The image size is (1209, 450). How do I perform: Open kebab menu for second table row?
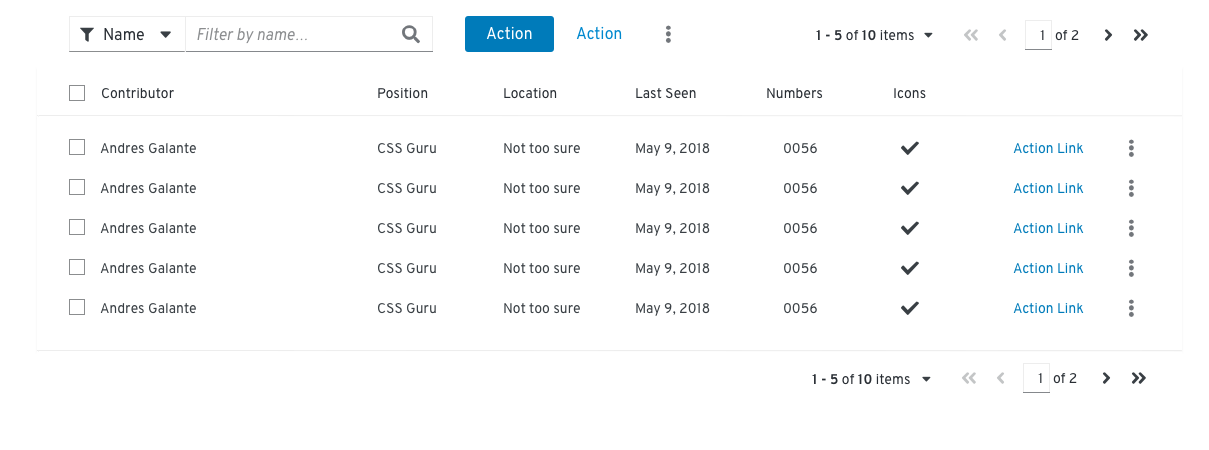click(1131, 188)
